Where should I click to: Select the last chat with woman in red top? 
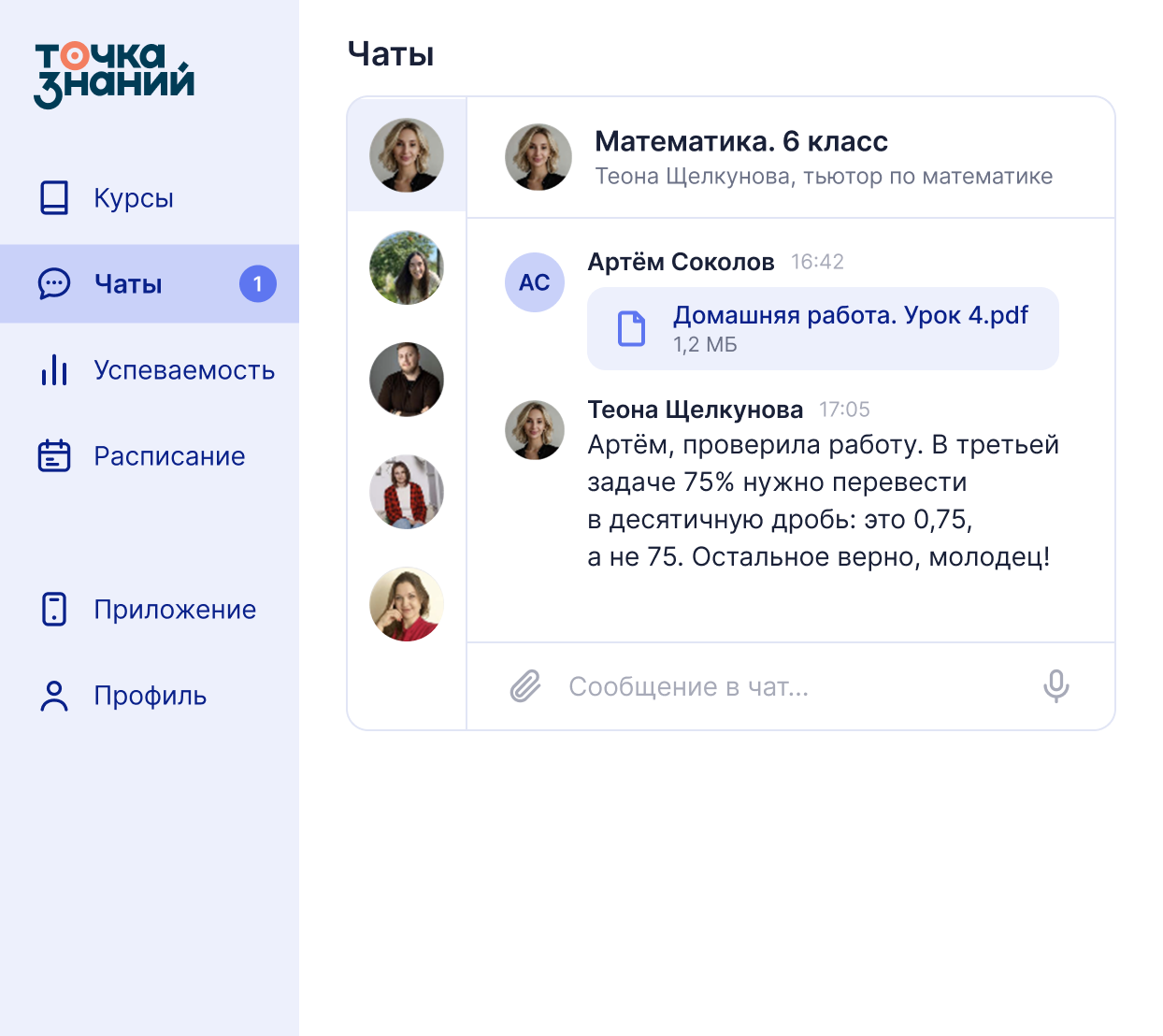point(407,604)
